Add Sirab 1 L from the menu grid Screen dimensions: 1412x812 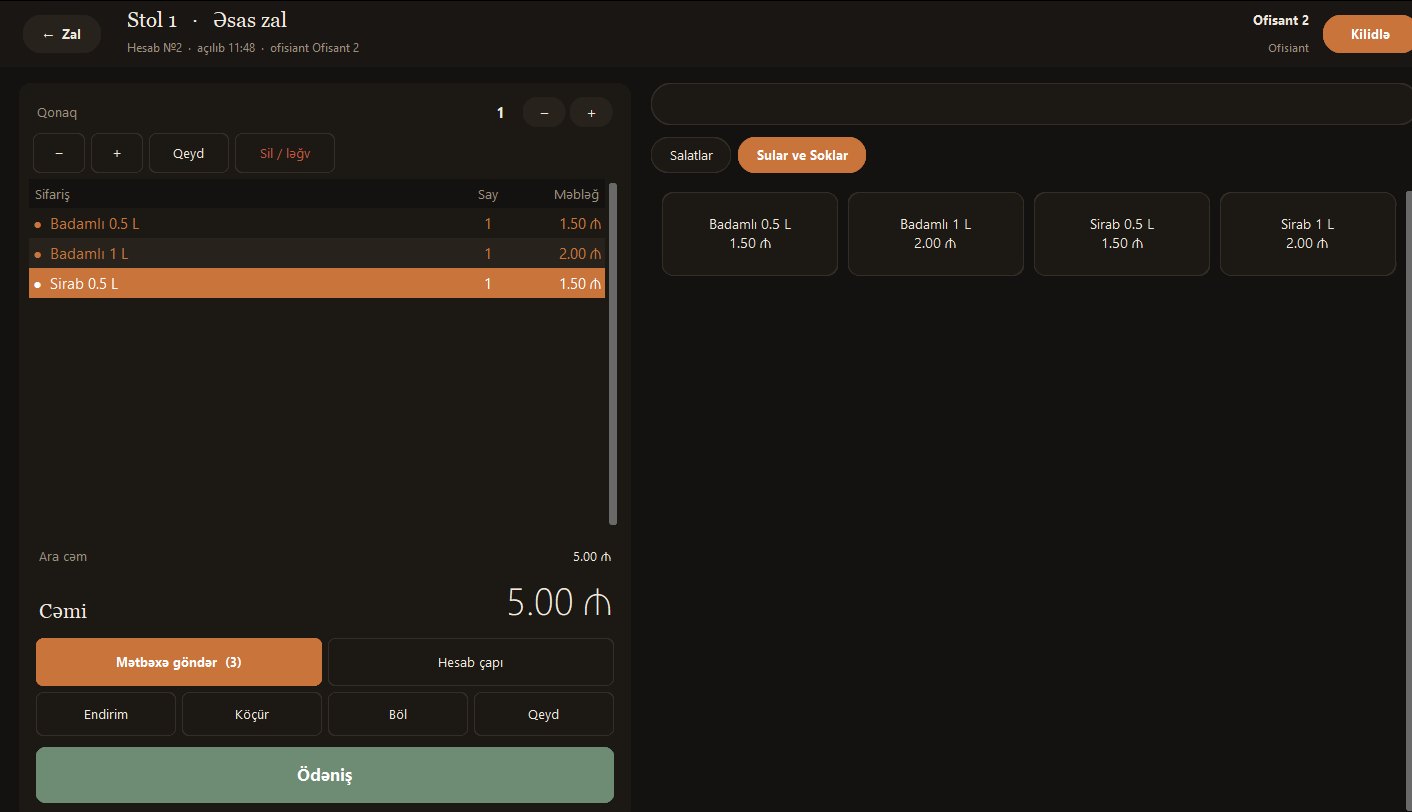point(1308,234)
